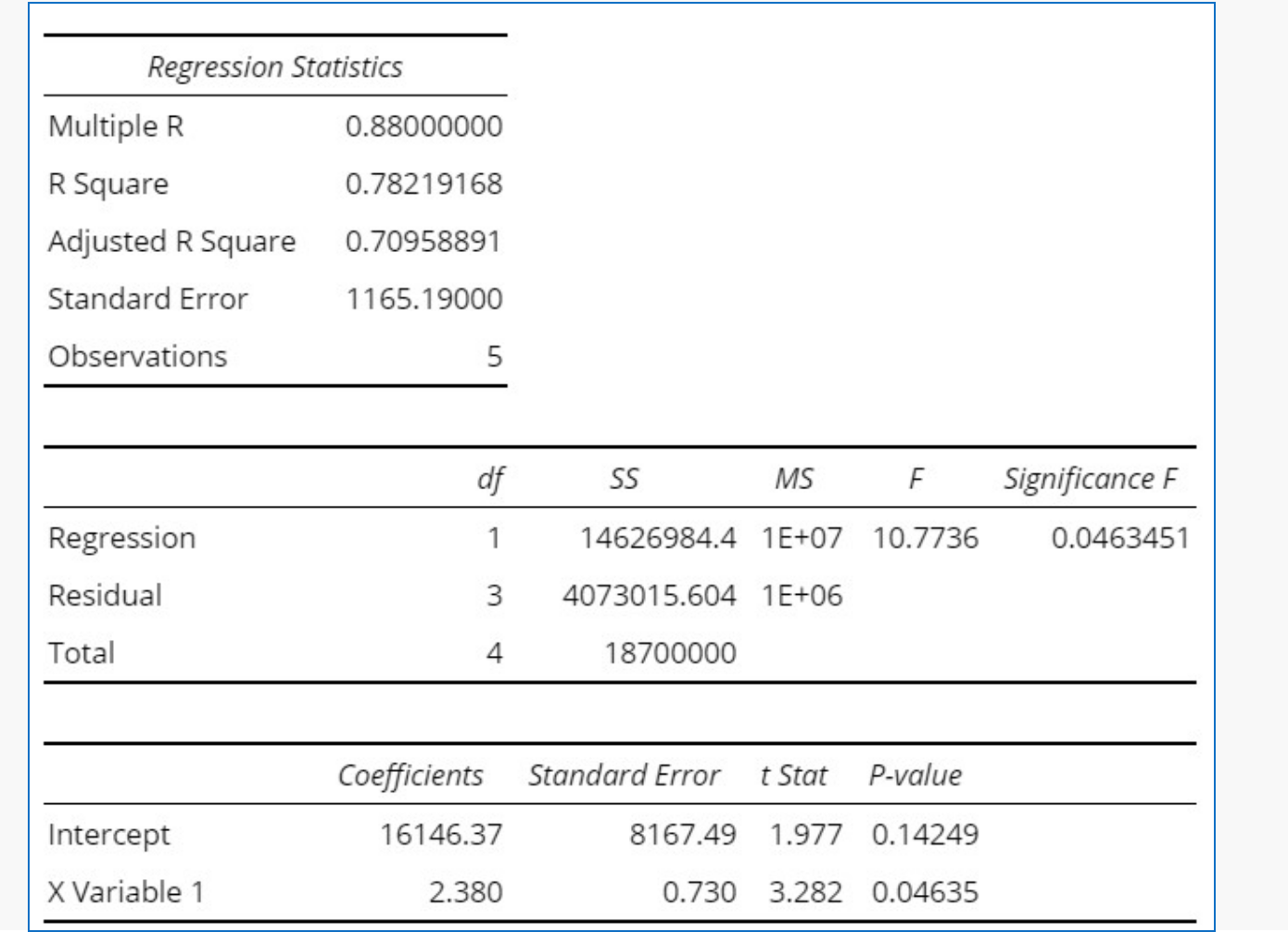The height and width of the screenshot is (932, 1288).
Task: Click the Significance F column header
Action: pyautogui.click(x=1090, y=478)
